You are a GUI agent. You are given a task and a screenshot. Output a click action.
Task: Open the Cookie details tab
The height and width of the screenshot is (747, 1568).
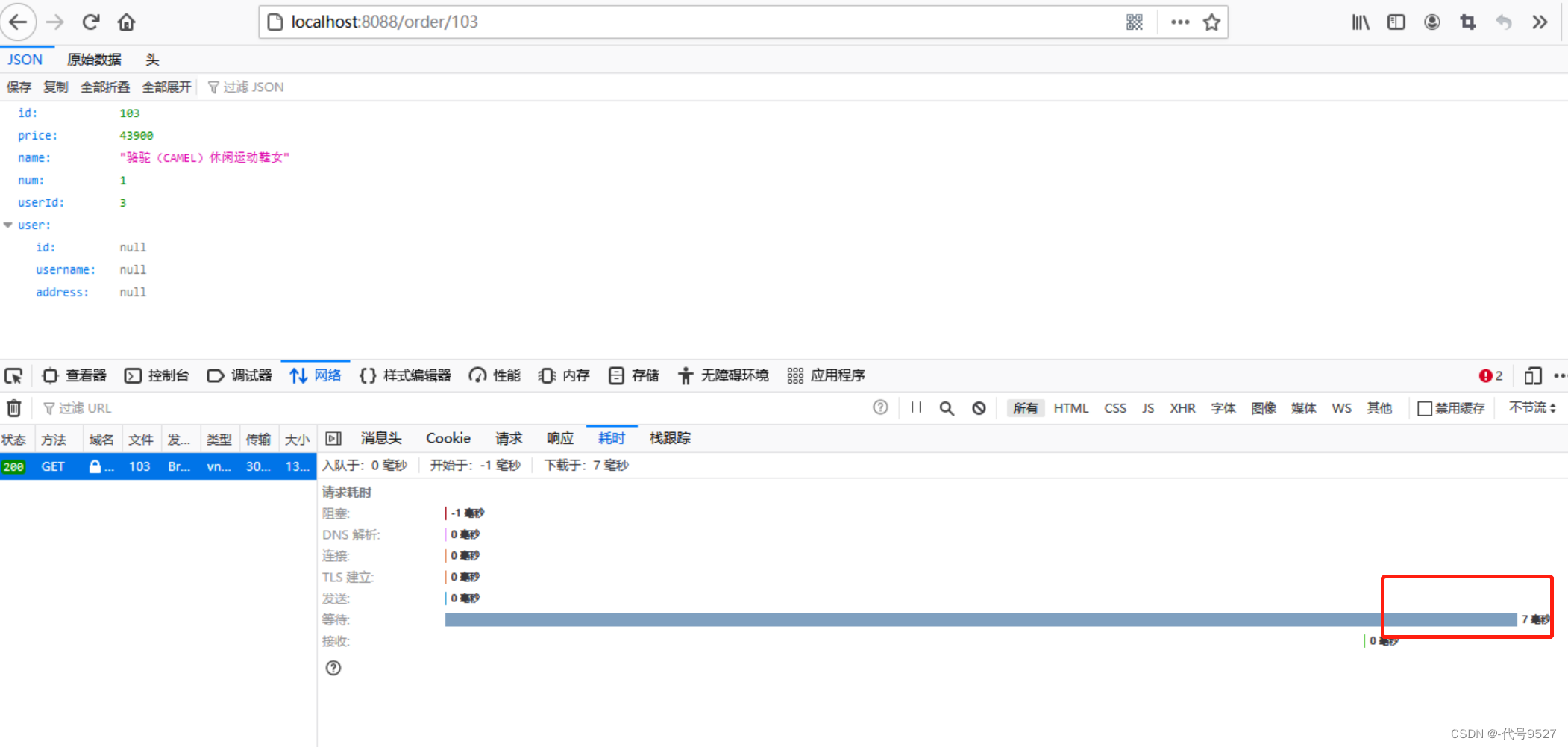pos(448,438)
